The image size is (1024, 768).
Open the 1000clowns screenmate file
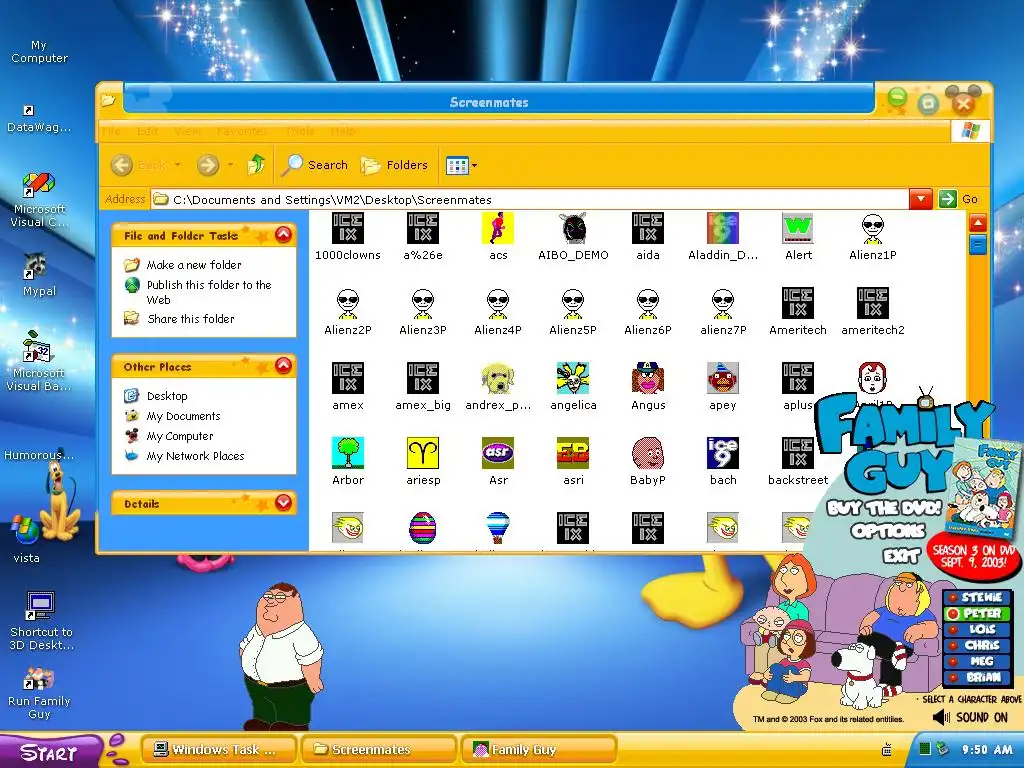tap(348, 236)
